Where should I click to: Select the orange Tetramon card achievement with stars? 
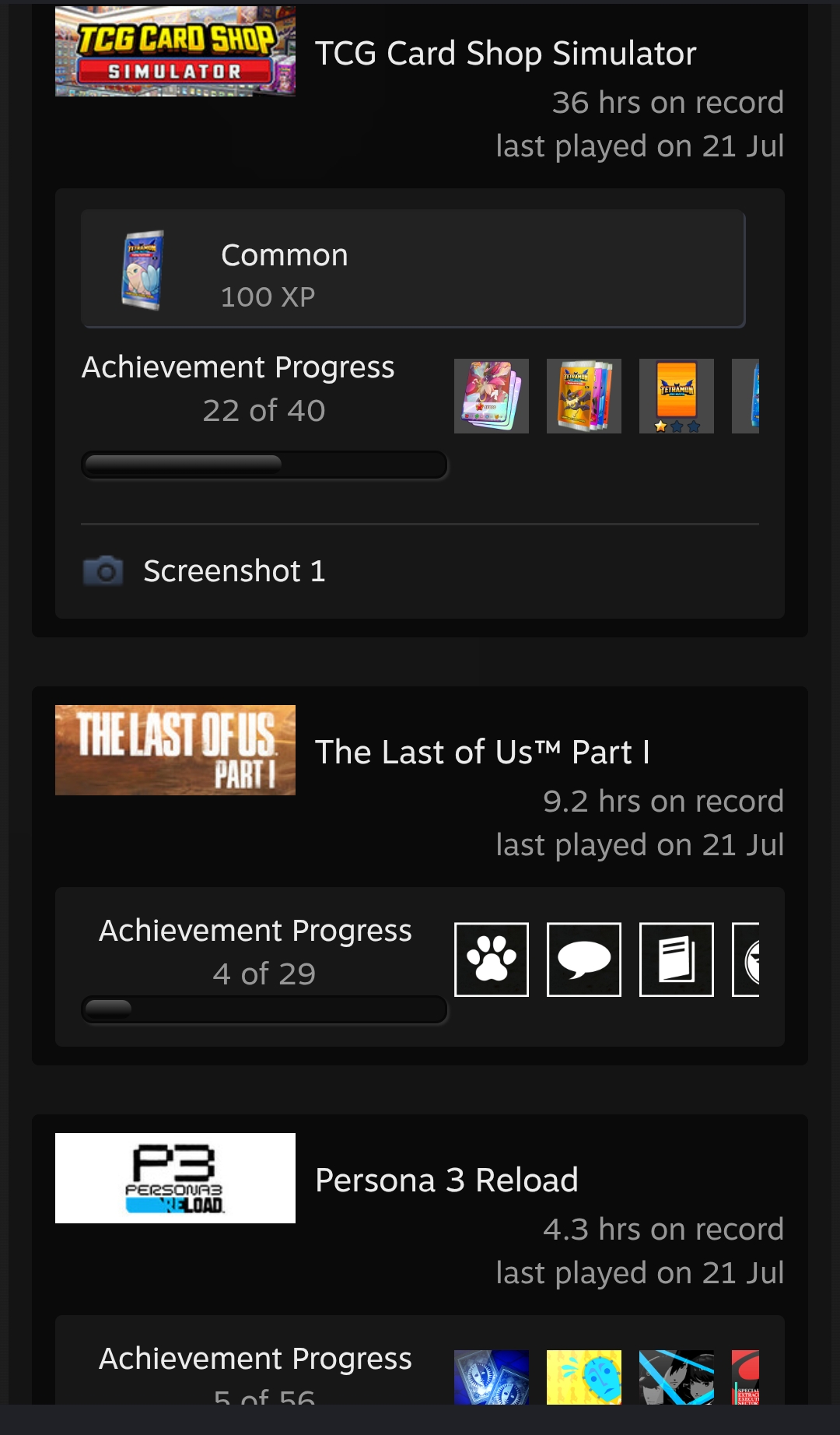(677, 396)
